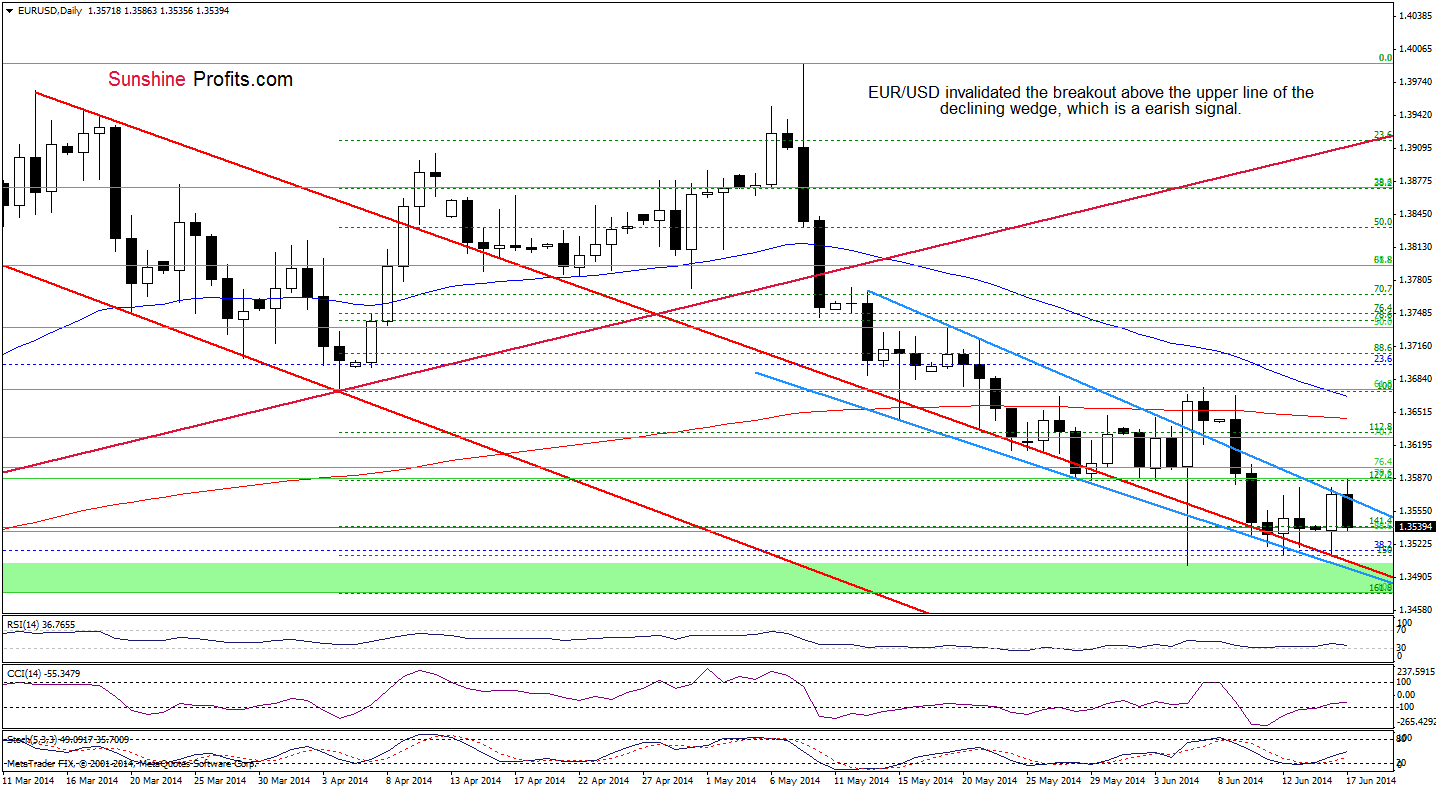The height and width of the screenshot is (789, 1436).
Task: Click the annotation about invalidated wedge breakout
Action: click(1090, 101)
